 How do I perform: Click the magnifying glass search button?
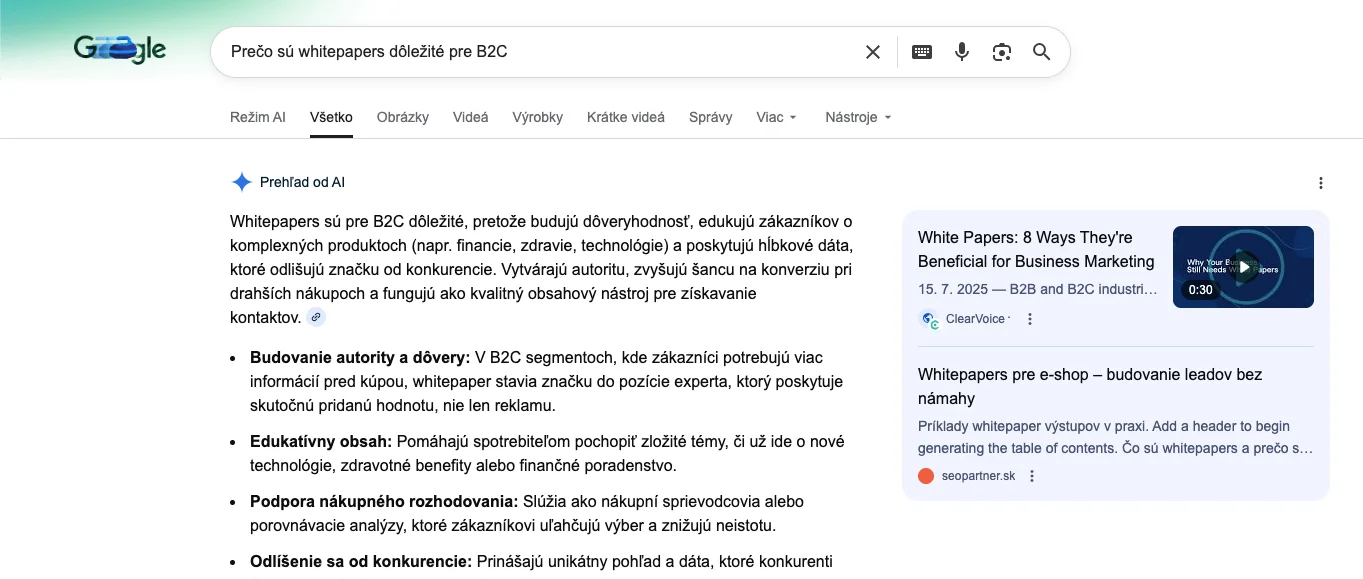coord(1041,52)
